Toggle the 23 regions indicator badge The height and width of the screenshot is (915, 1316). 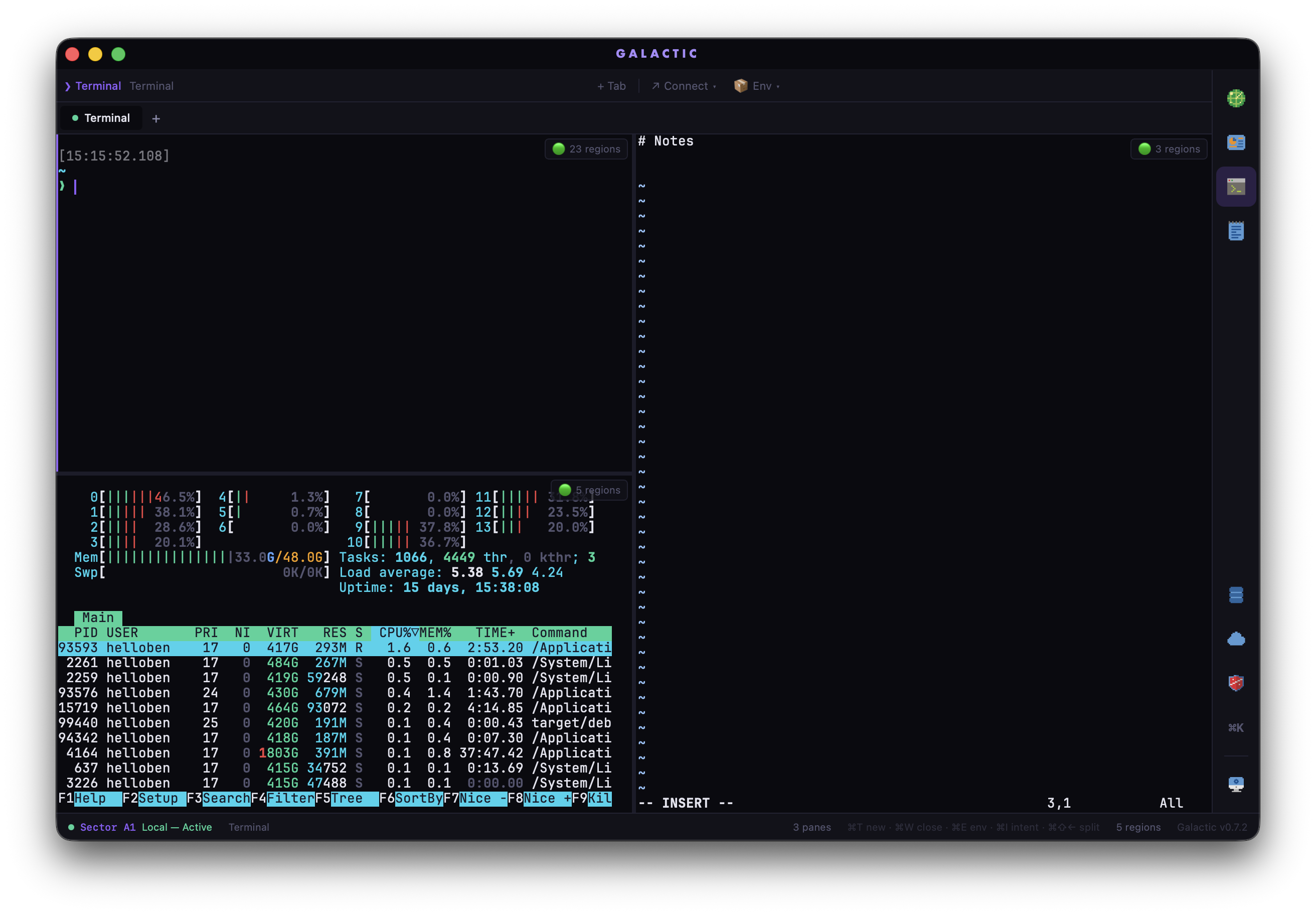[586, 149]
